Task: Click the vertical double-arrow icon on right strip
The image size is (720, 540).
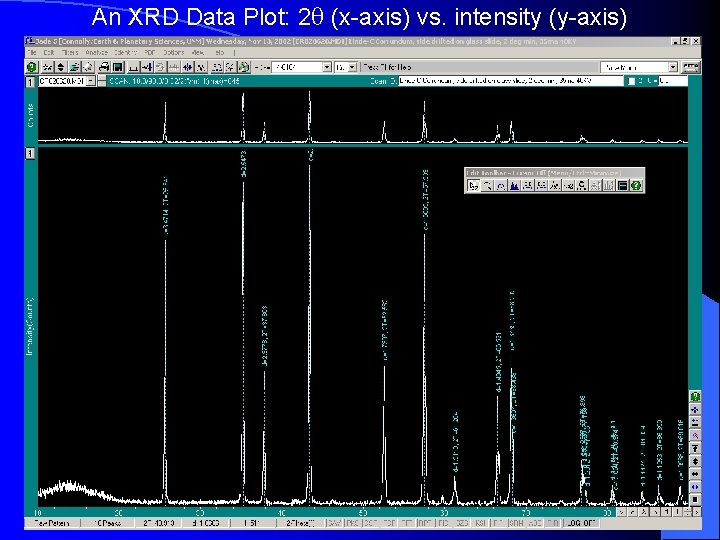Action: coord(695,461)
